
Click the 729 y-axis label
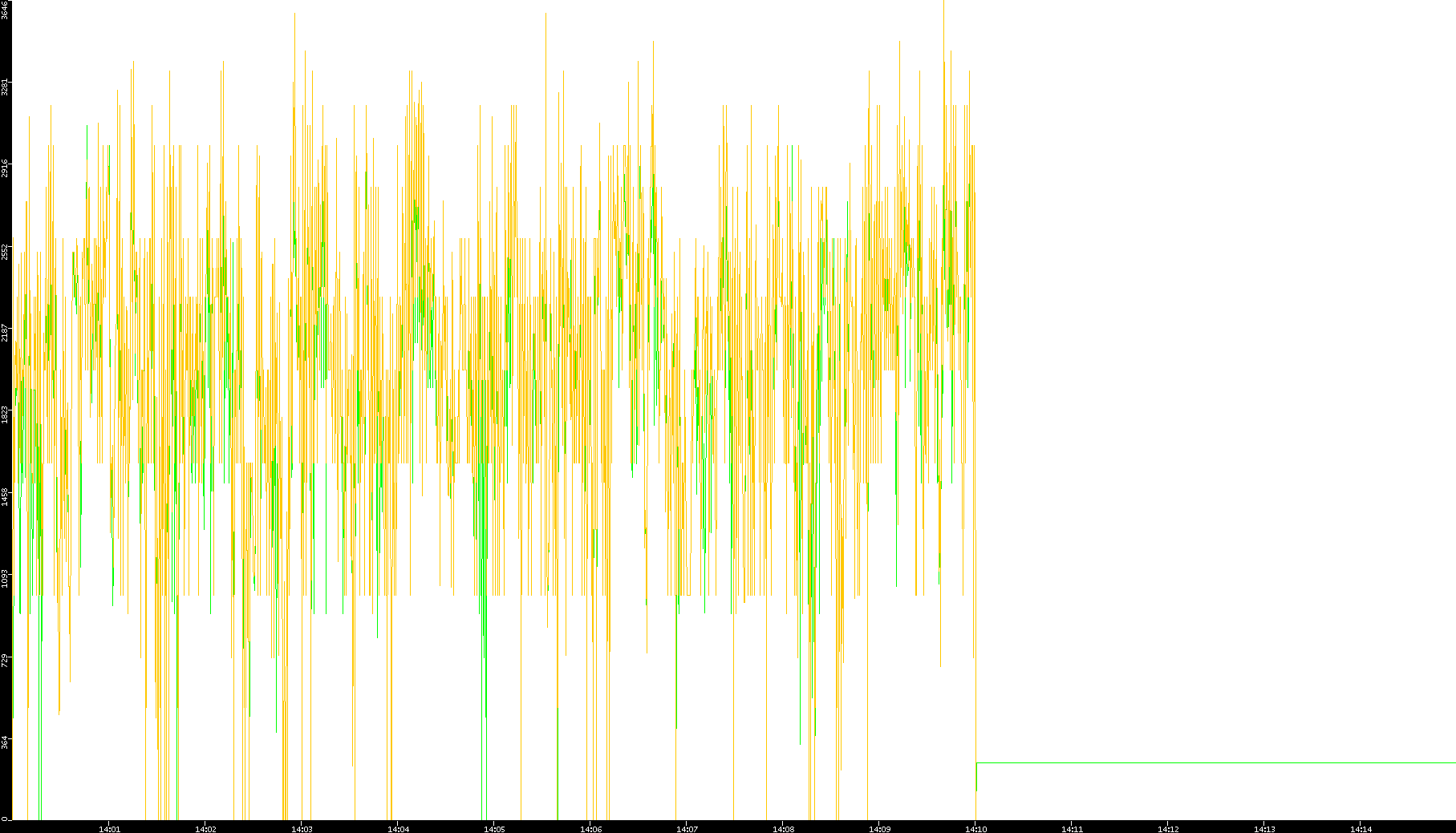click(5, 661)
